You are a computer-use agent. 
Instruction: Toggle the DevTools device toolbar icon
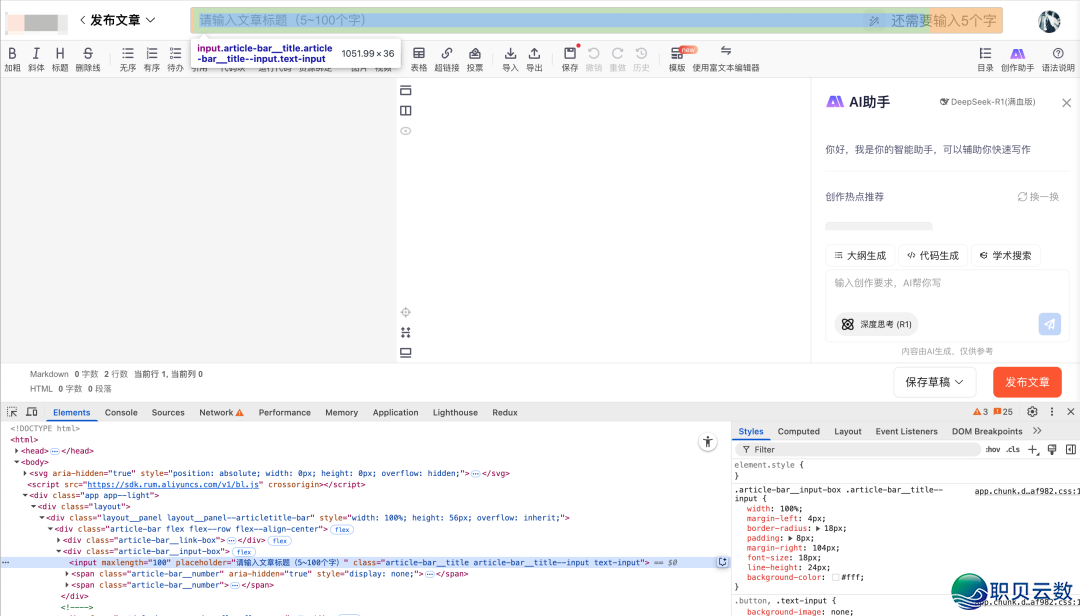coord(32,412)
